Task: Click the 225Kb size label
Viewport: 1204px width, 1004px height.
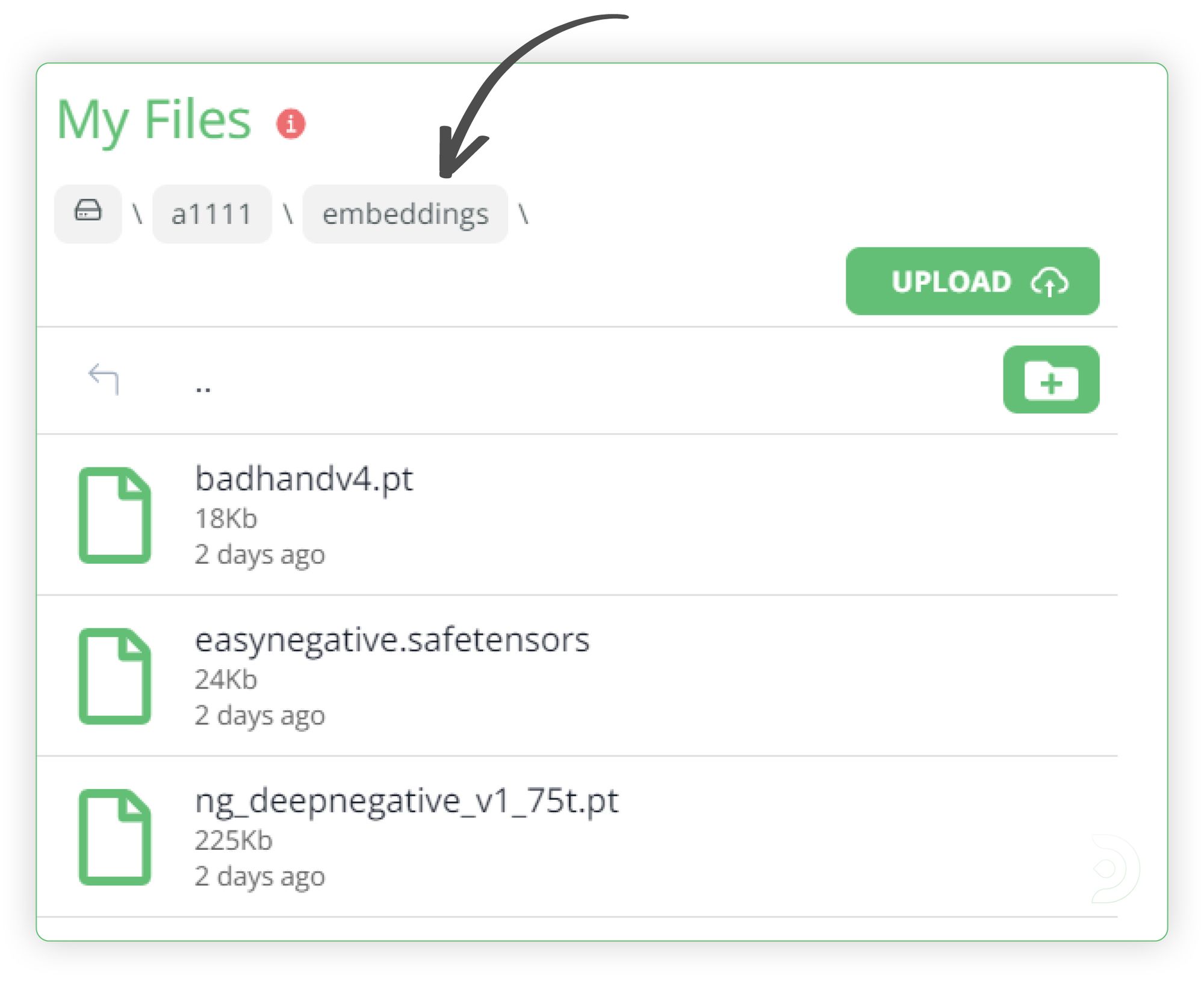Action: tap(234, 840)
